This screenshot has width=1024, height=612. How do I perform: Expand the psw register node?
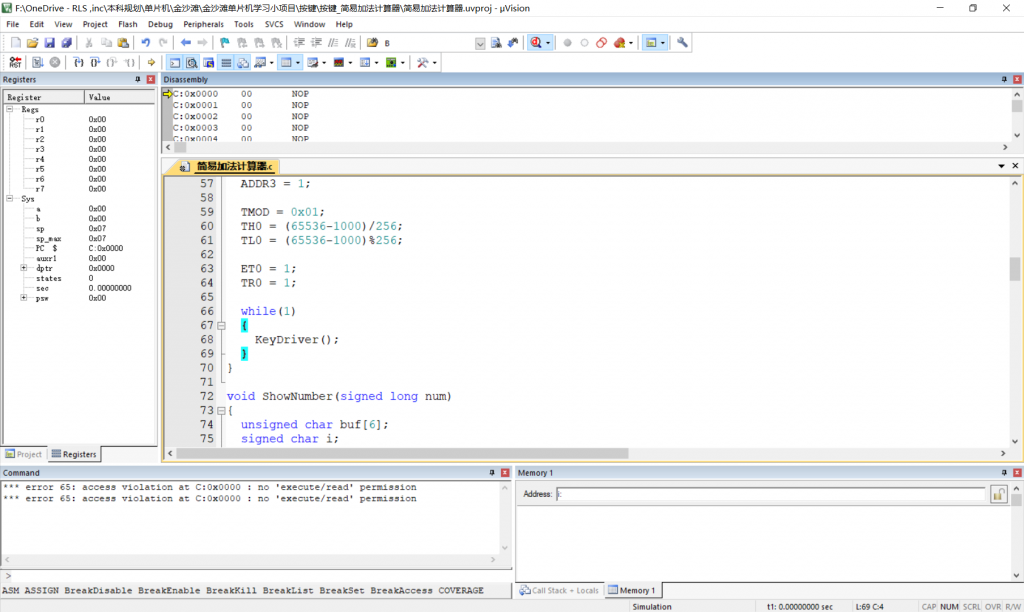tap(23, 298)
